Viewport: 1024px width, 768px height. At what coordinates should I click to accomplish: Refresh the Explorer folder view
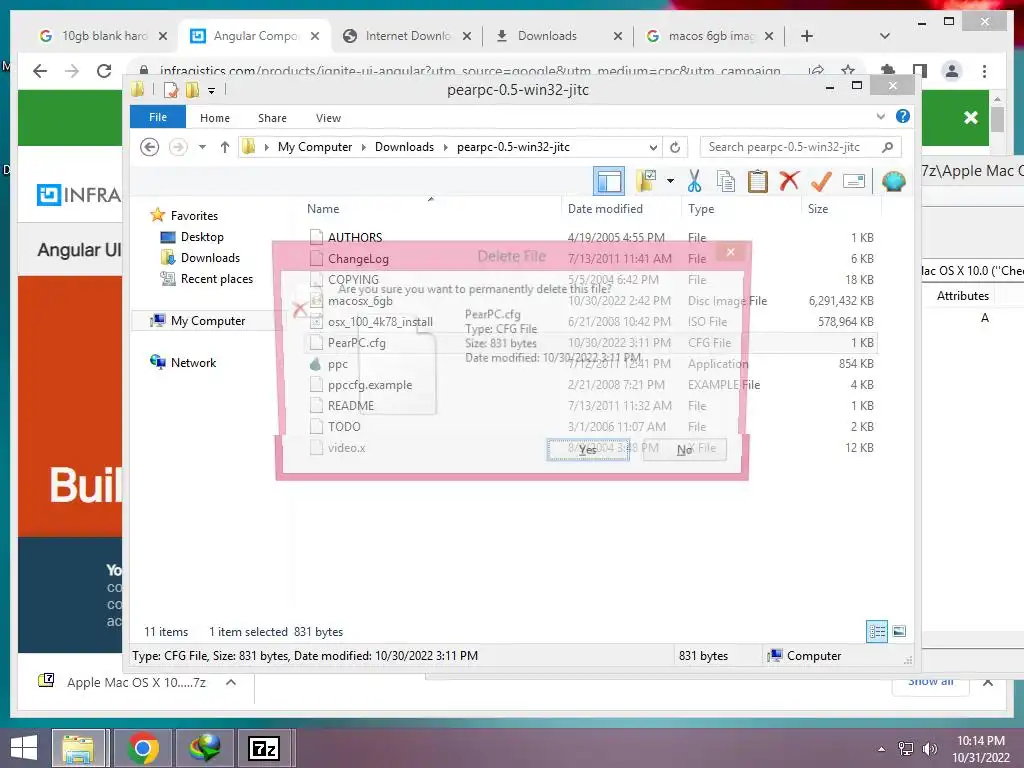pyautogui.click(x=675, y=147)
